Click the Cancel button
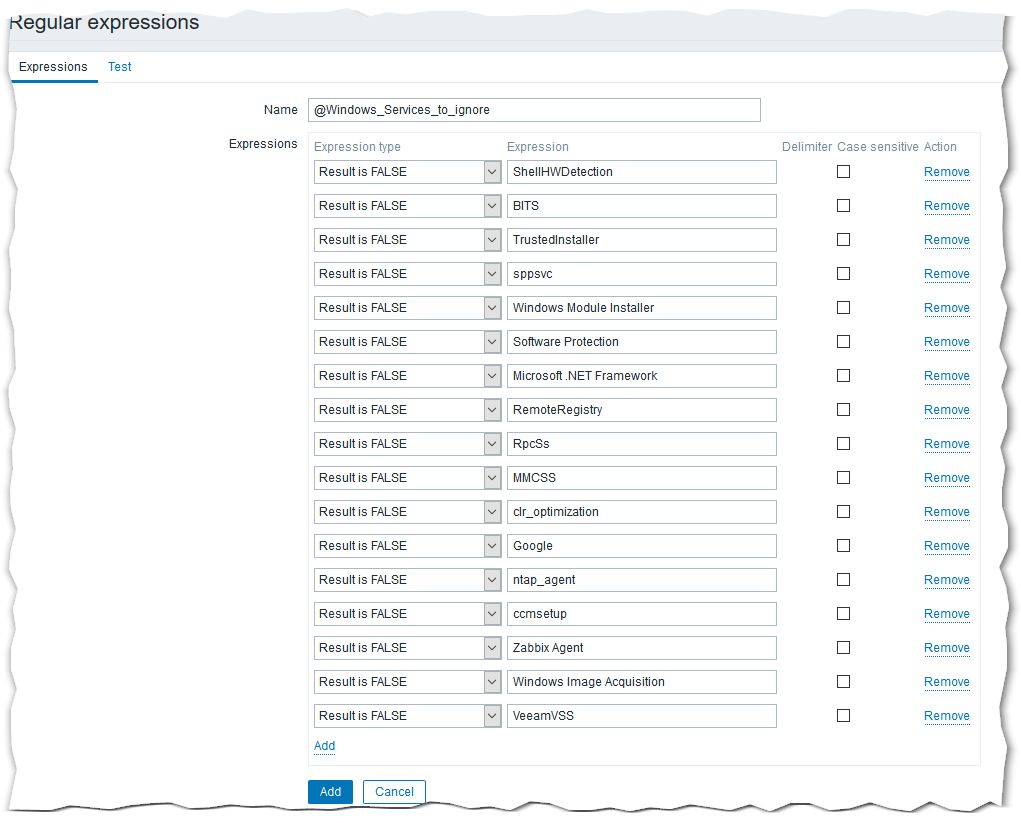The image size is (1021, 823). pyautogui.click(x=394, y=792)
